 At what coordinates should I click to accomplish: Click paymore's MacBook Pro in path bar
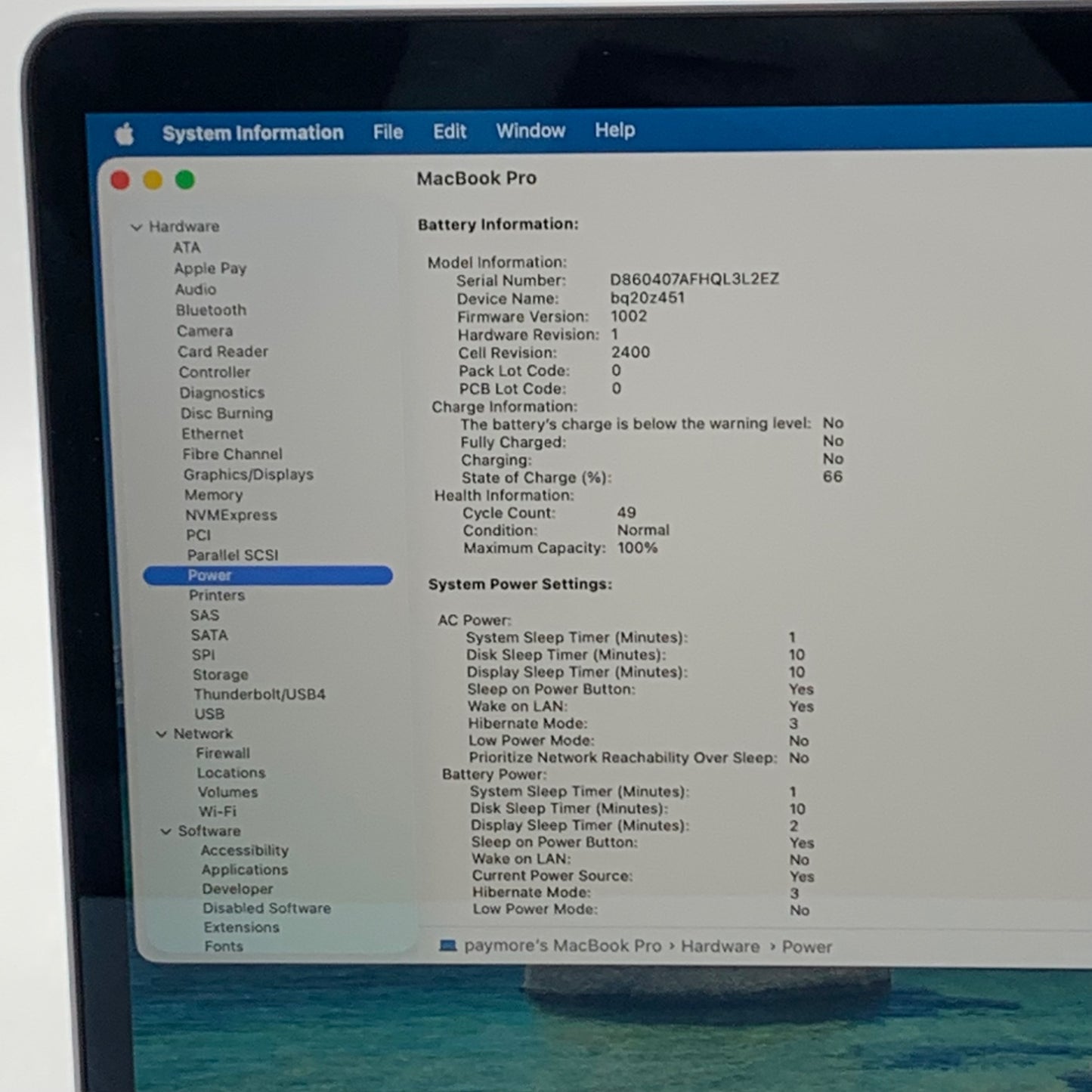(562, 946)
